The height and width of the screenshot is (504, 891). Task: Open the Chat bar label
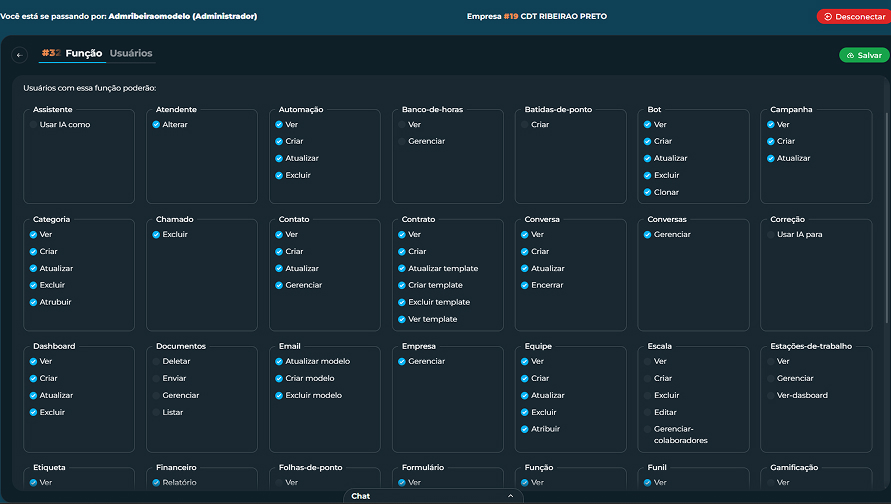360,496
